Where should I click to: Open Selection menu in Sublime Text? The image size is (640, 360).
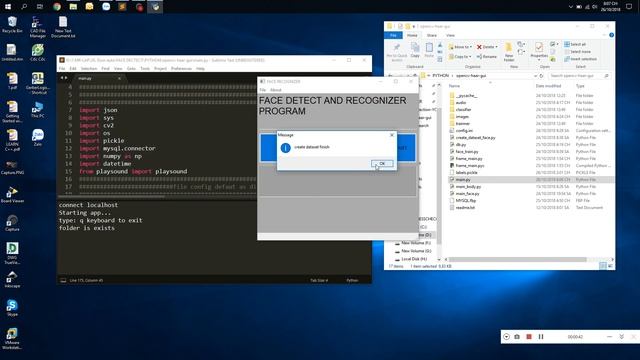pyautogui.click(x=89, y=69)
